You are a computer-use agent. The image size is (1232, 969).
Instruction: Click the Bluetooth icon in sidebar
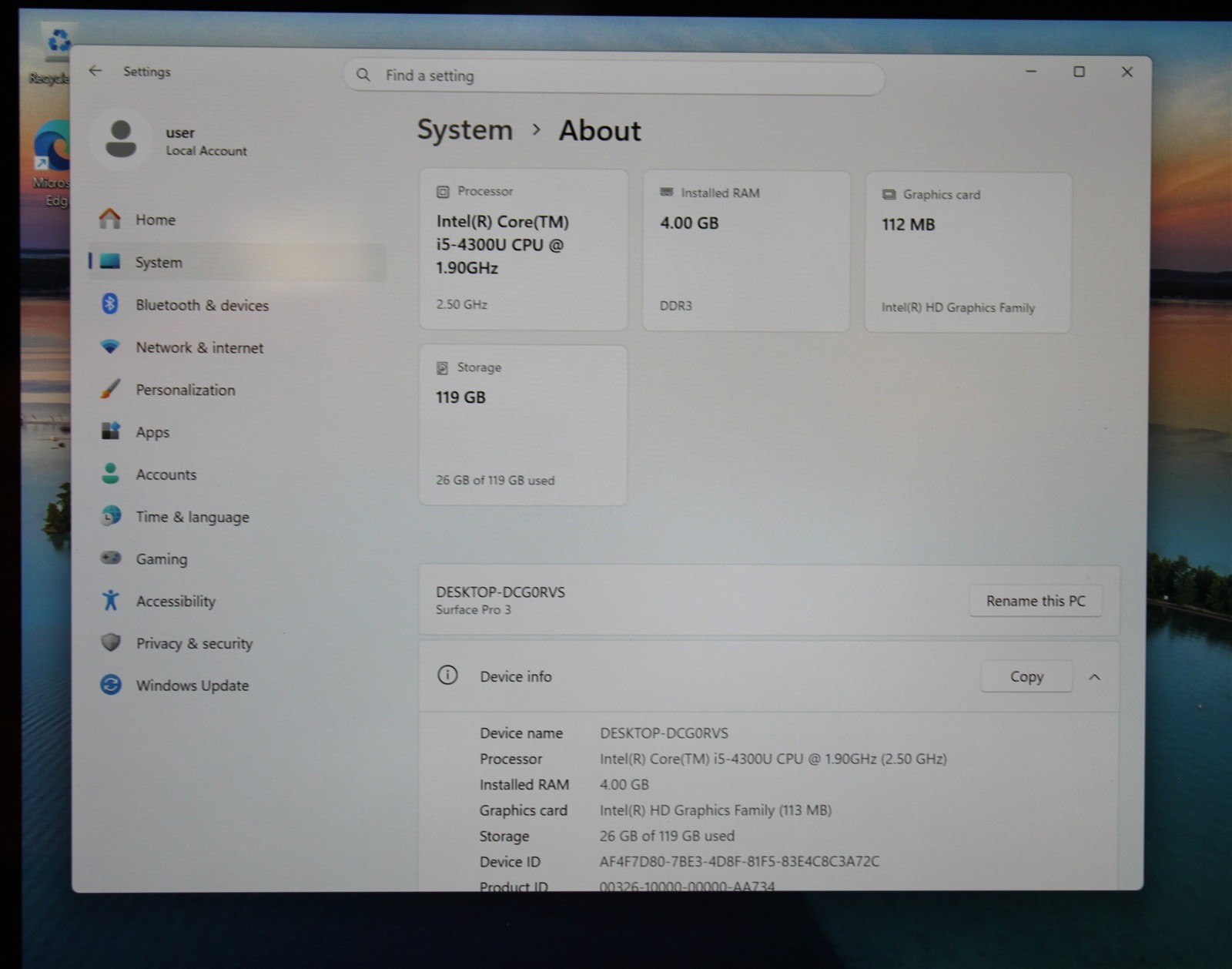click(x=110, y=304)
